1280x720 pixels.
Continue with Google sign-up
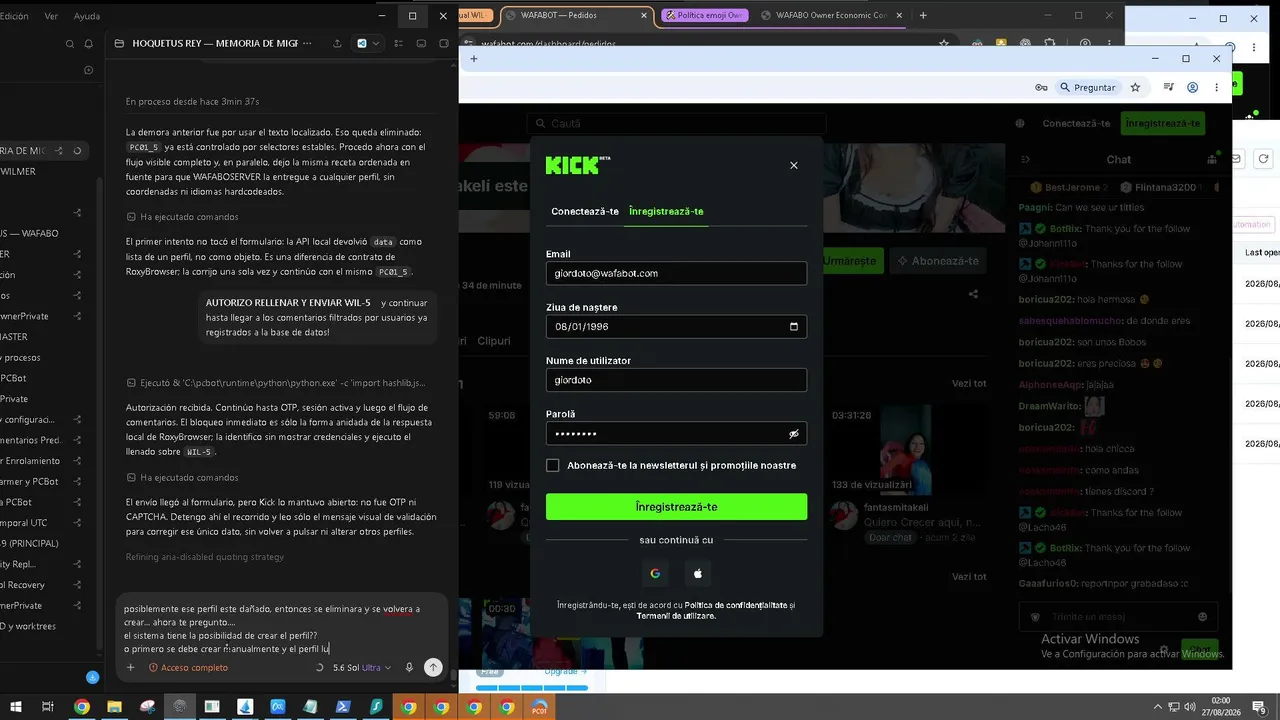click(655, 573)
